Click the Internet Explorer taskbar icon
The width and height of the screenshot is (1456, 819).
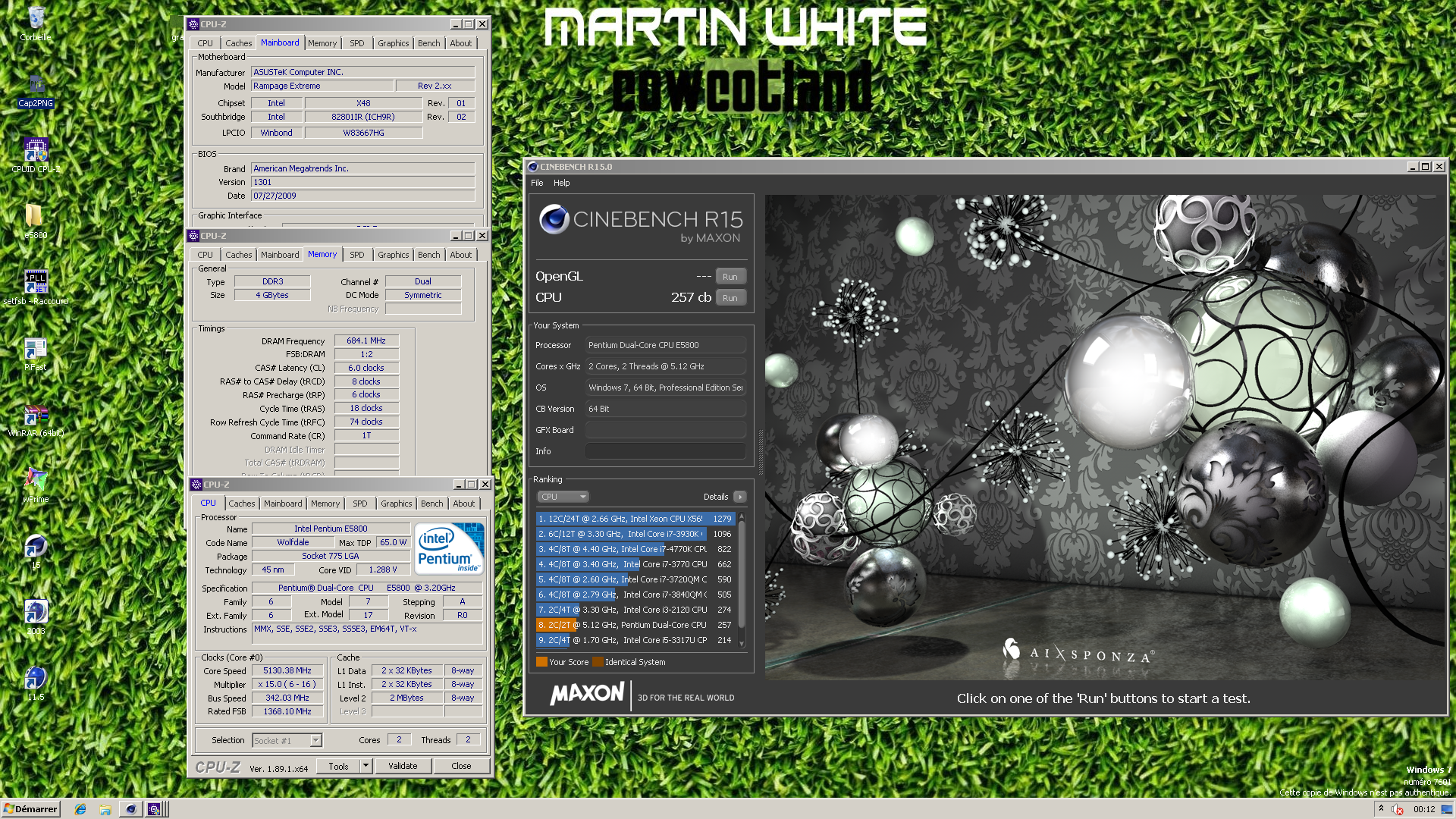coord(80,809)
